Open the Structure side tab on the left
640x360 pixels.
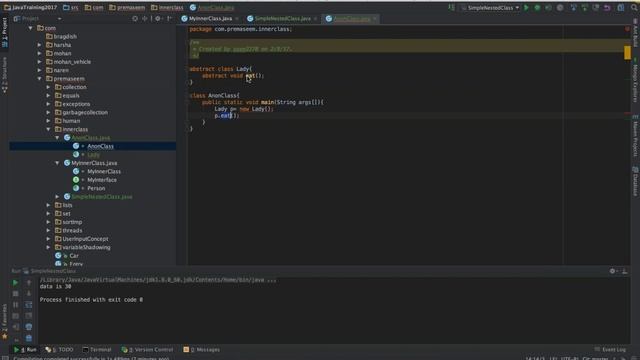[4, 75]
